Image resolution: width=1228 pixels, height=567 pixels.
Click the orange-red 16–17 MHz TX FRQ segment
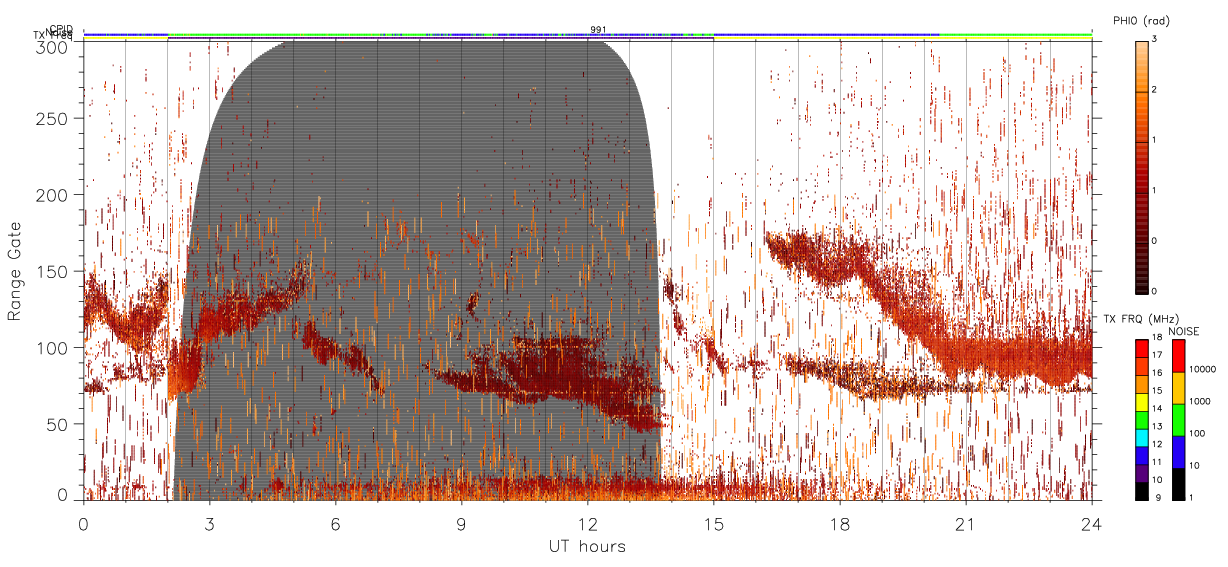(x=1142, y=366)
